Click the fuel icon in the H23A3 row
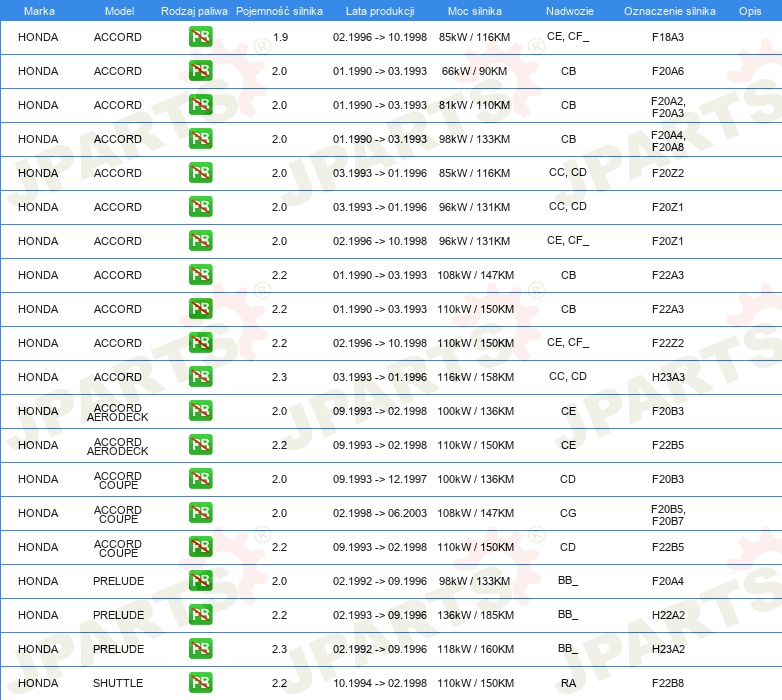The width and height of the screenshot is (782, 700). click(200, 376)
